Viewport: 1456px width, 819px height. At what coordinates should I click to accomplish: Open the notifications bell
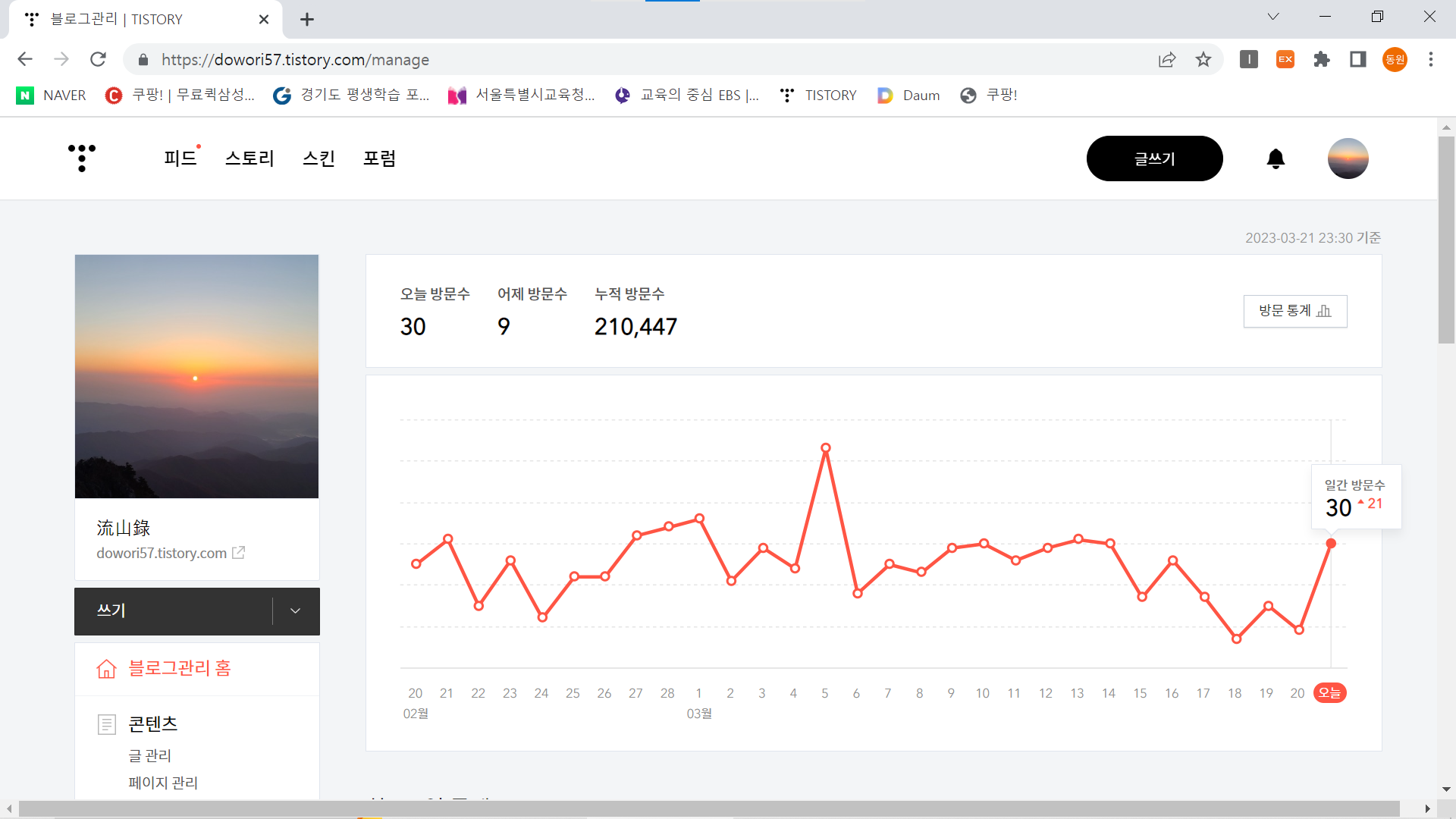1276,158
